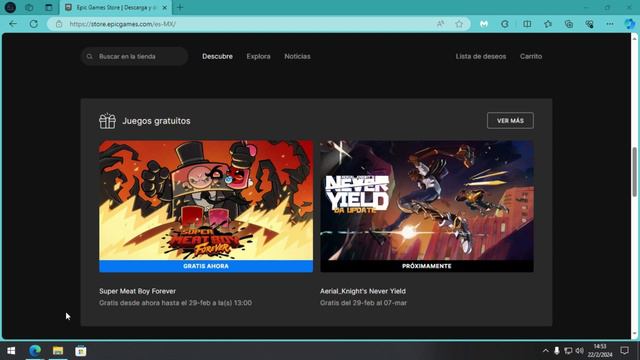This screenshot has width=640, height=360.
Task: Open the tab actions menu icon
Action: (x=49, y=7)
